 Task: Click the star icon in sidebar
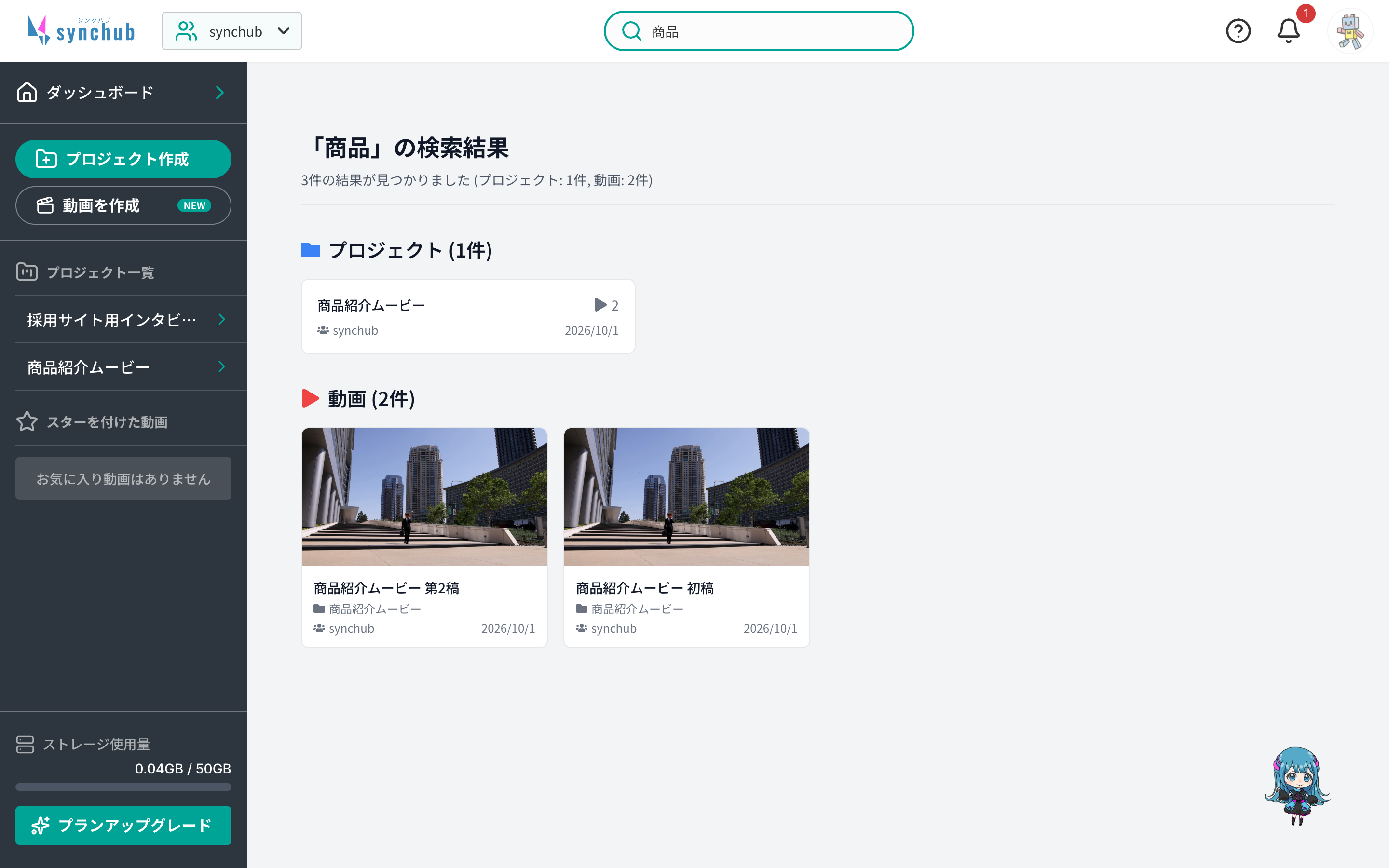coord(27,421)
